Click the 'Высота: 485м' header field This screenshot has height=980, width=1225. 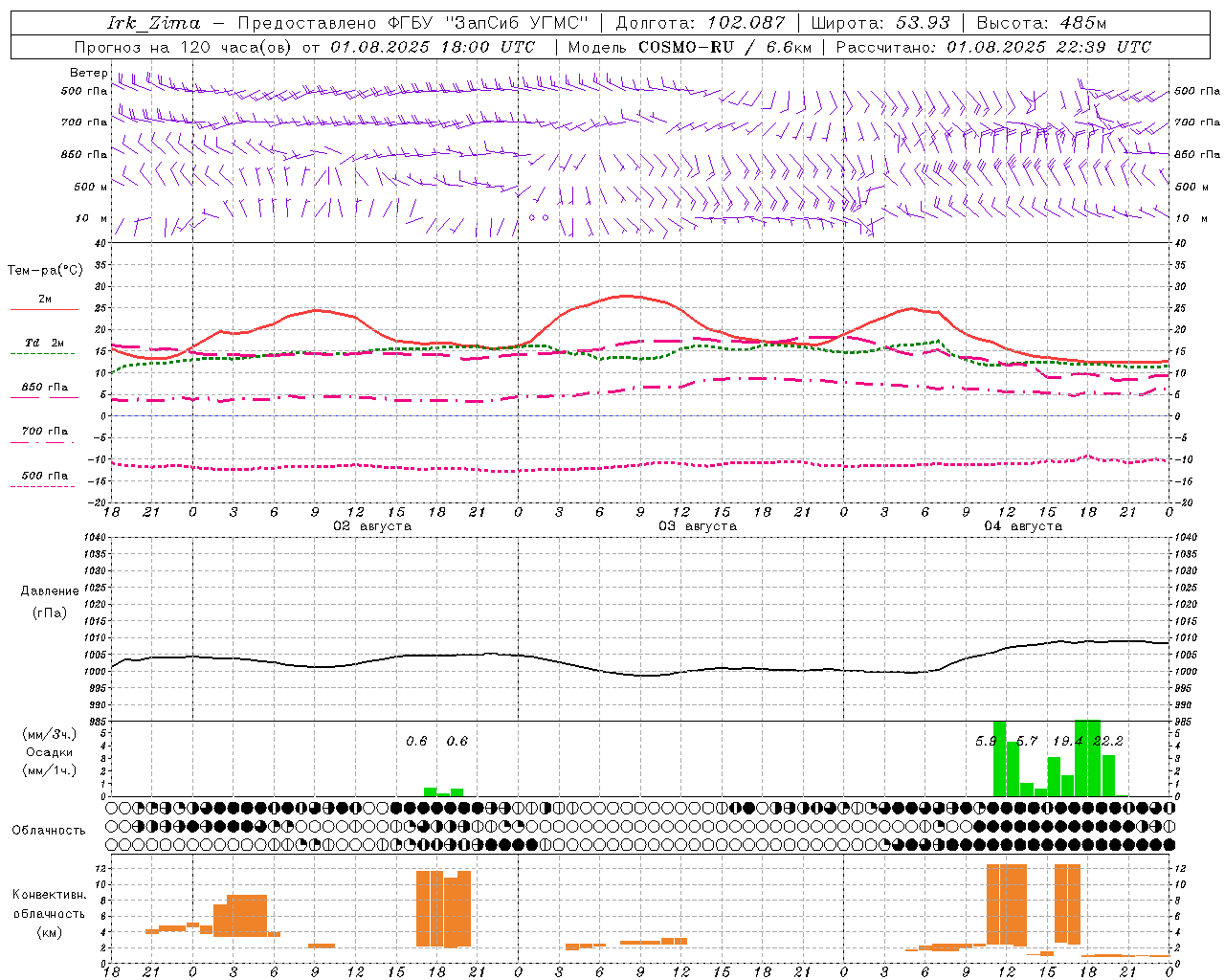tap(1041, 23)
